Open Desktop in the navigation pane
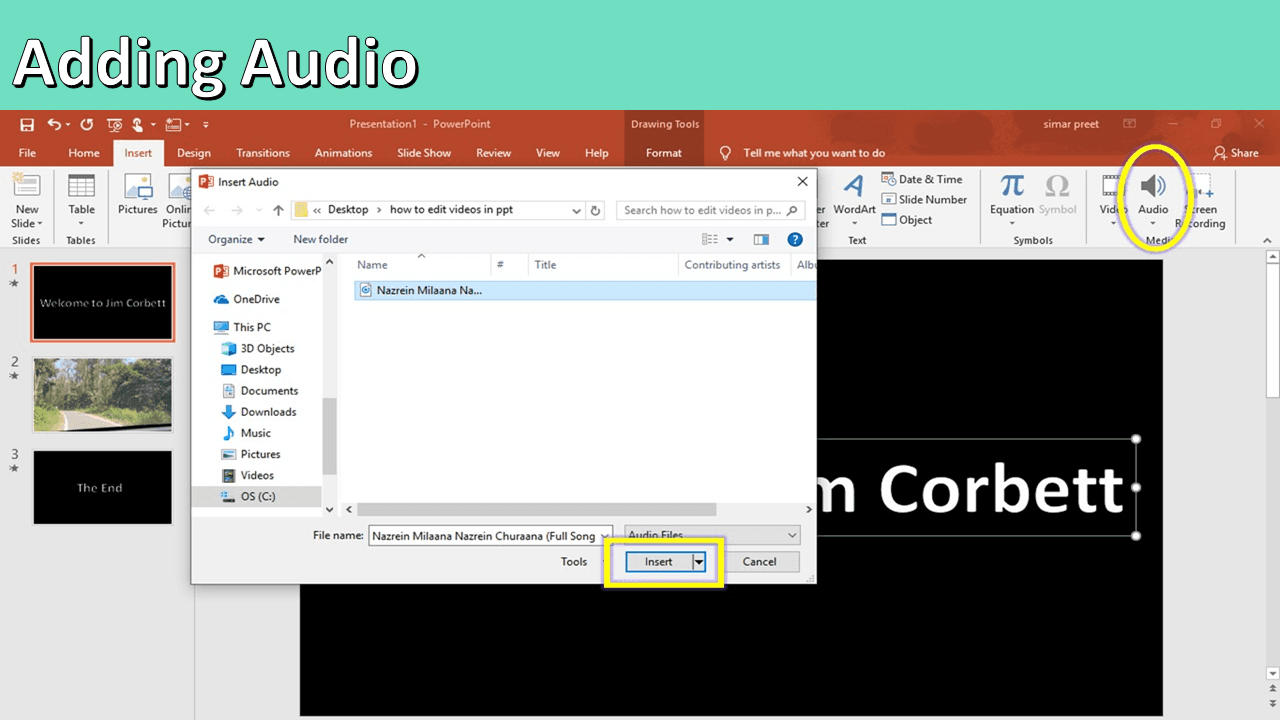The height and width of the screenshot is (720, 1280). [x=251, y=369]
